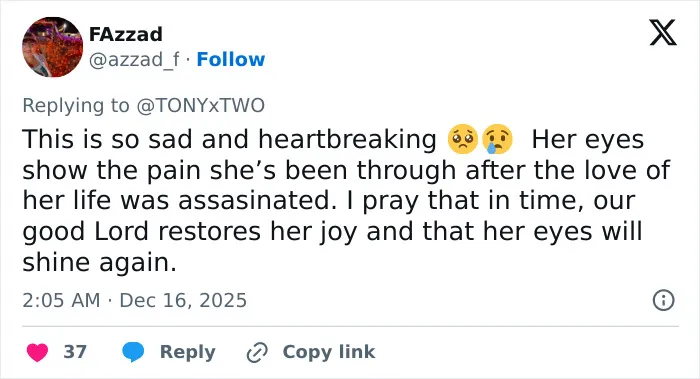
Task: Click the tweet body text paragraph
Action: (346, 200)
